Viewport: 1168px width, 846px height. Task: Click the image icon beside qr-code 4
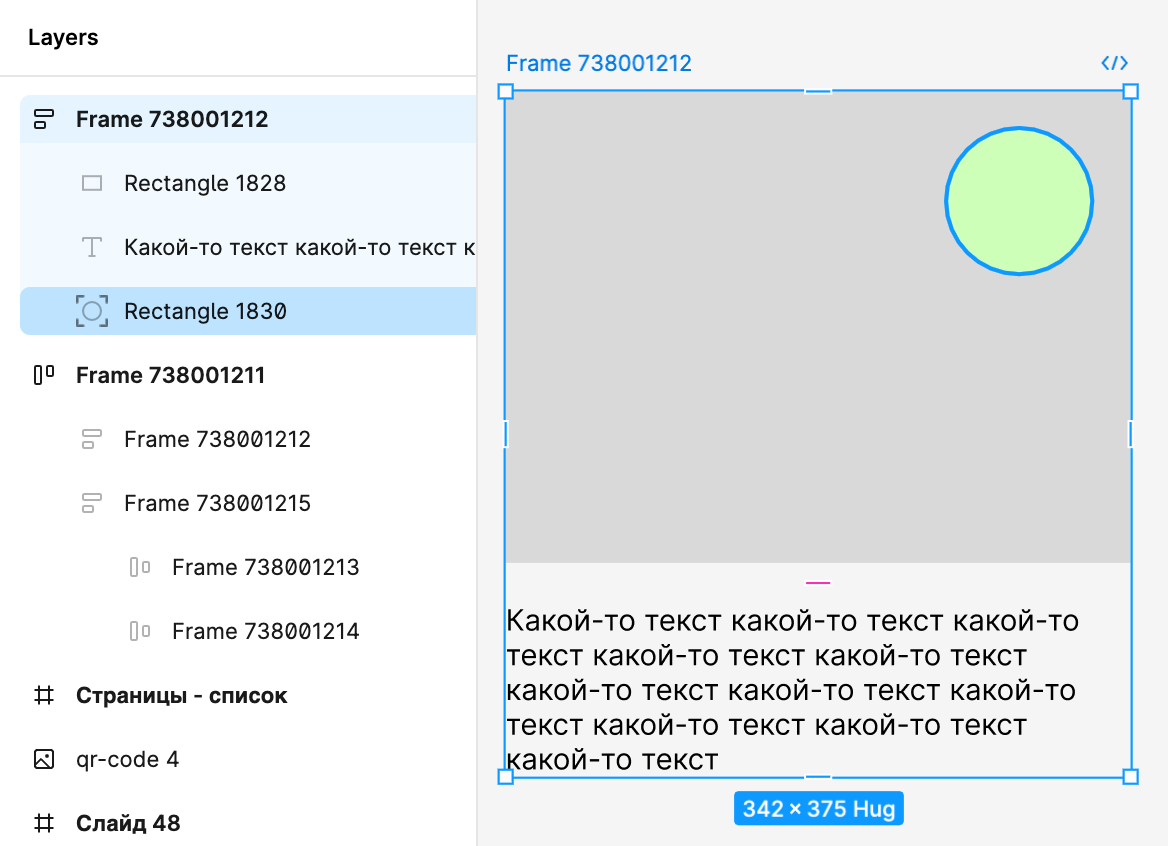44,760
